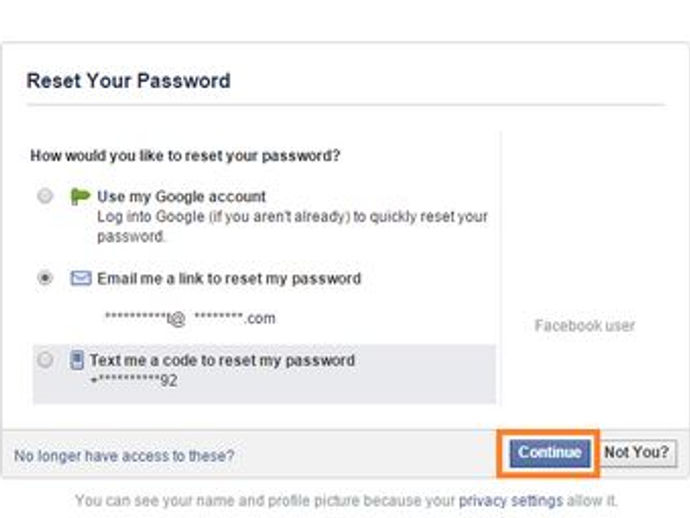Click the green Google account flag icon
This screenshot has height=518, width=690.
(80, 196)
